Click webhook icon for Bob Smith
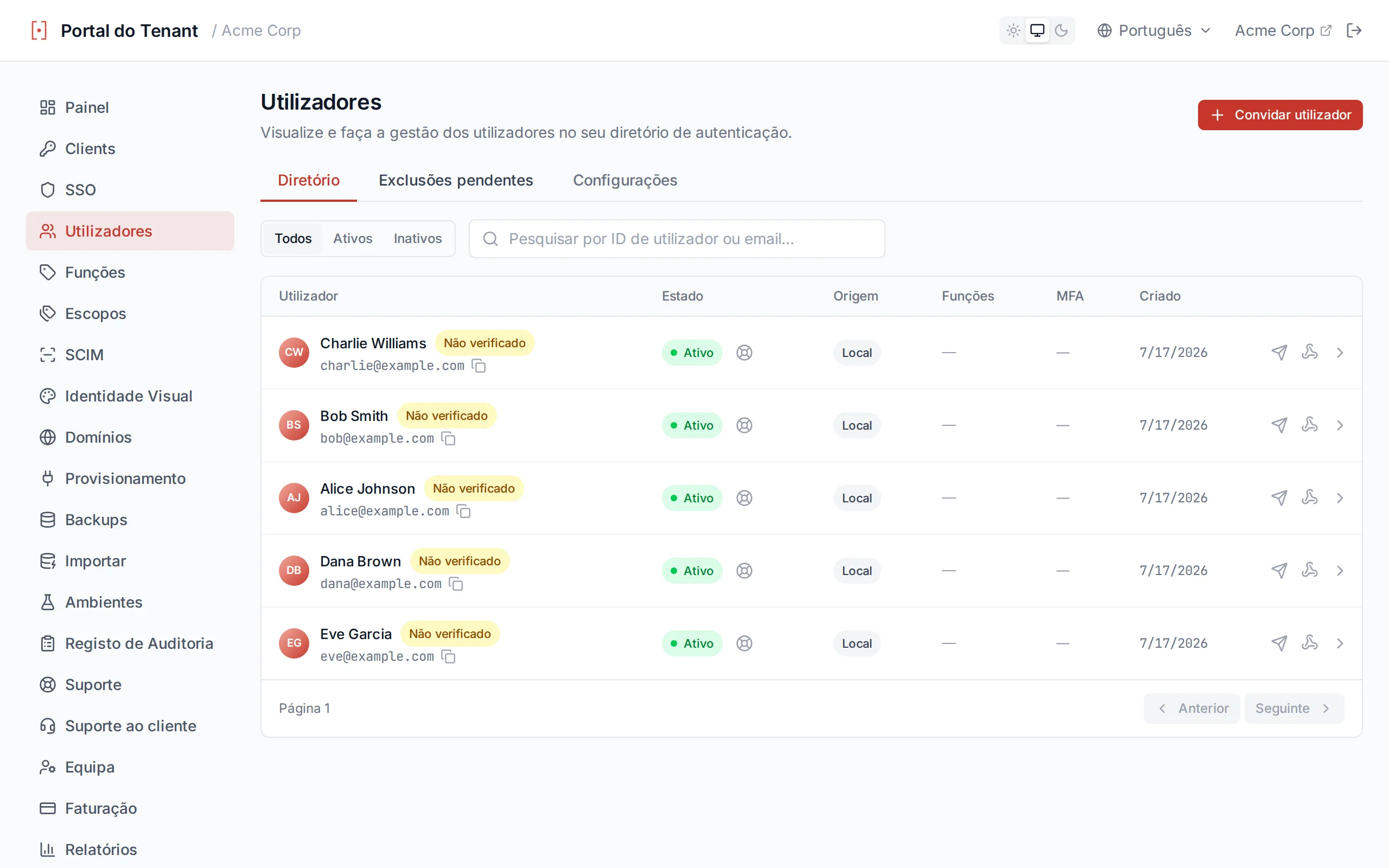Screen dimensions: 1389x868 [x=1310, y=424]
